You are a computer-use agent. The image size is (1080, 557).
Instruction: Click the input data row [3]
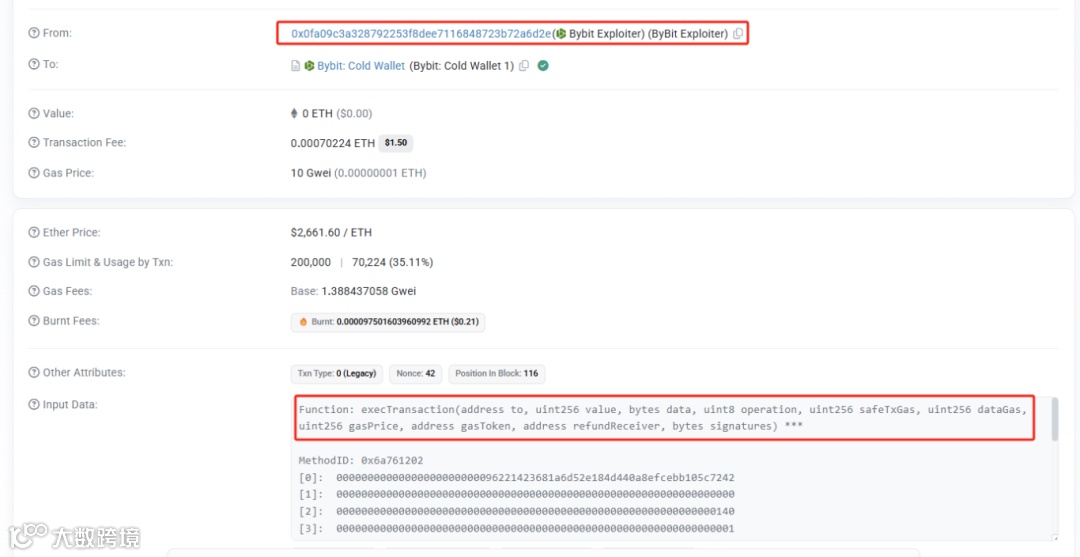point(517,529)
